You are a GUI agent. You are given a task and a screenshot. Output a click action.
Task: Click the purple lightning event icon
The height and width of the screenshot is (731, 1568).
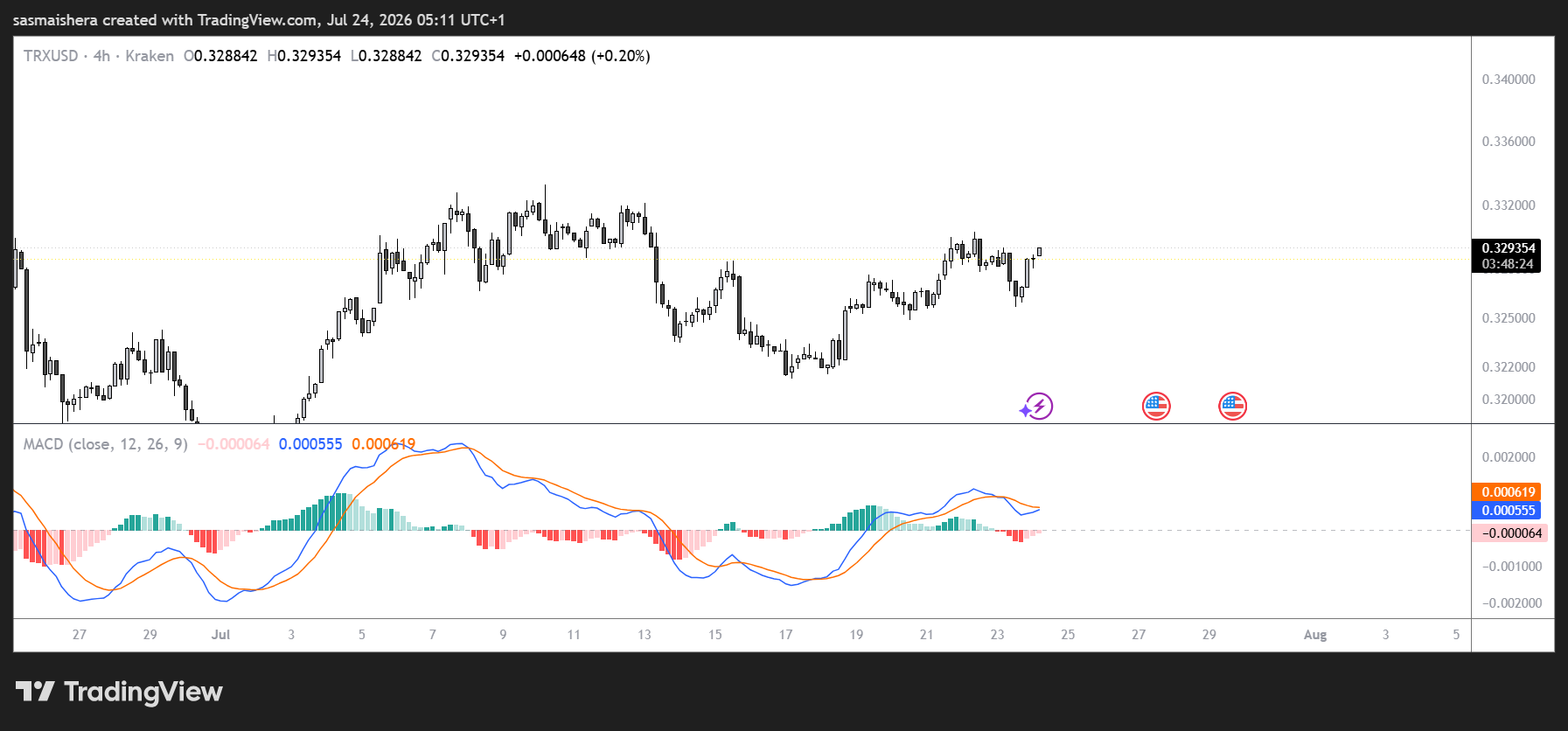(x=1037, y=406)
